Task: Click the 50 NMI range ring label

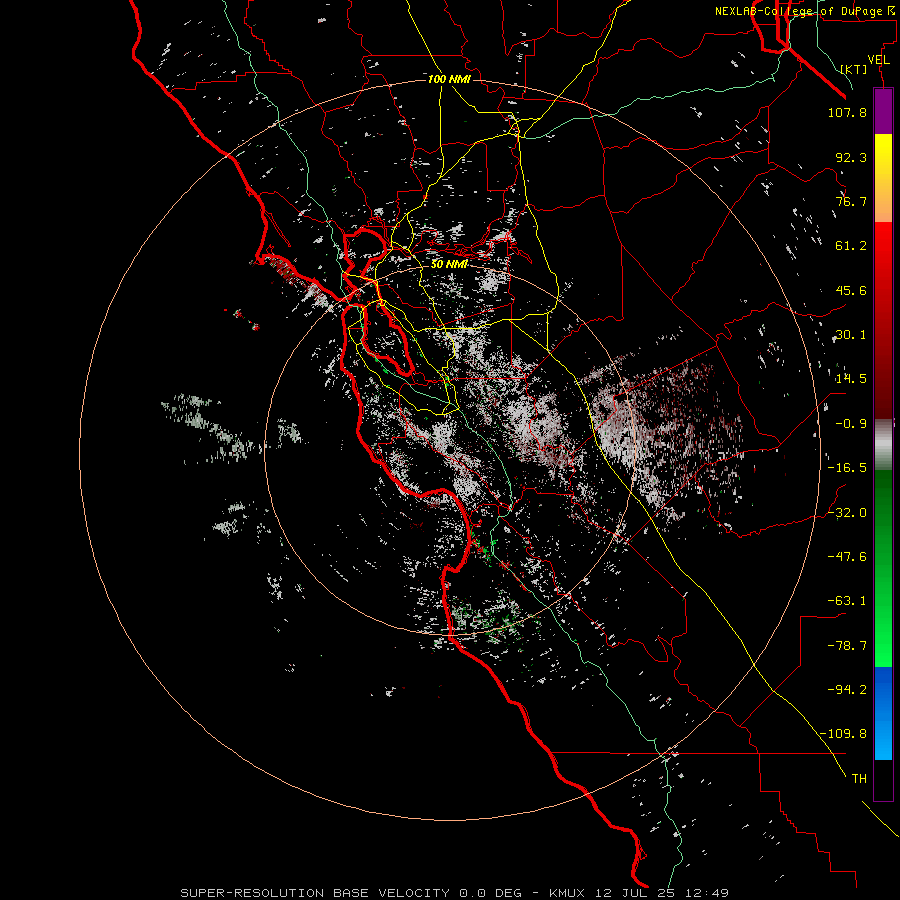Action: pos(449,265)
